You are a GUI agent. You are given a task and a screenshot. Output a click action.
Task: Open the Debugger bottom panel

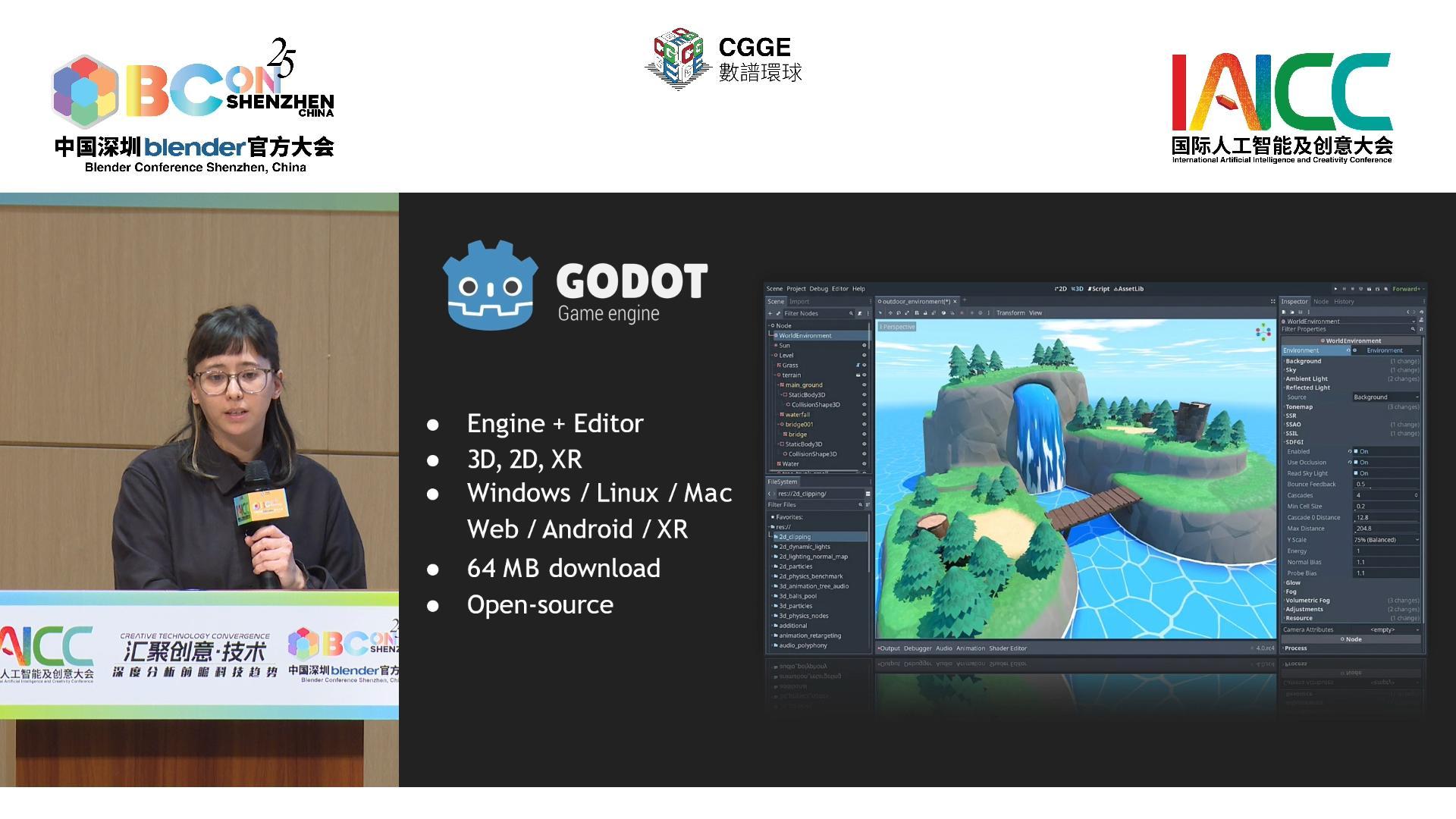(918, 648)
